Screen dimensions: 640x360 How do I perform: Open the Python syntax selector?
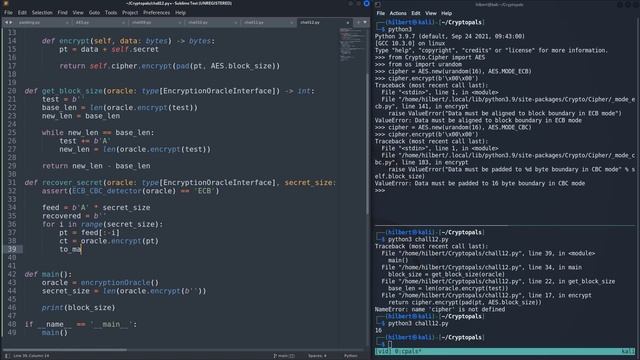[x=351, y=356]
